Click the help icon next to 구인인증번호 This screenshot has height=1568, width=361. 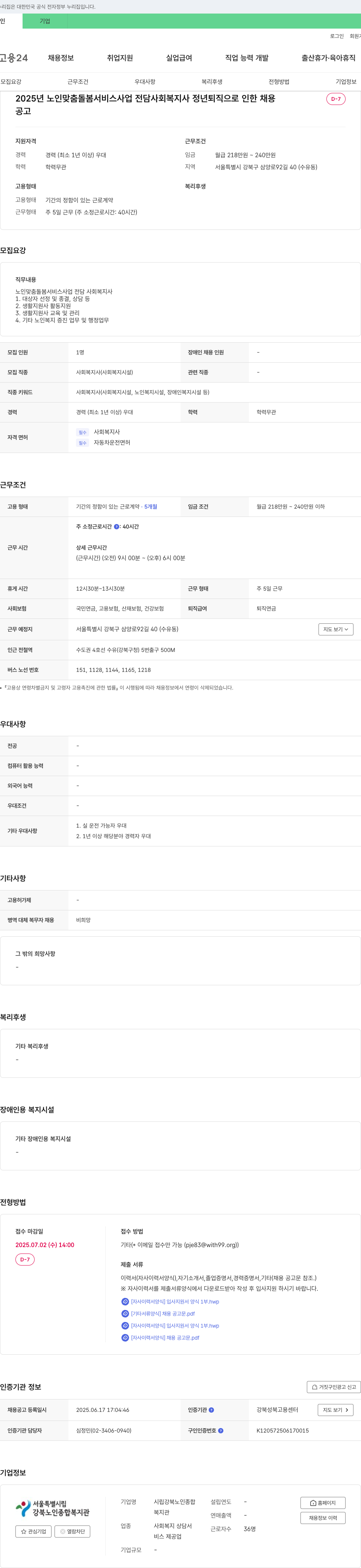point(220,1430)
